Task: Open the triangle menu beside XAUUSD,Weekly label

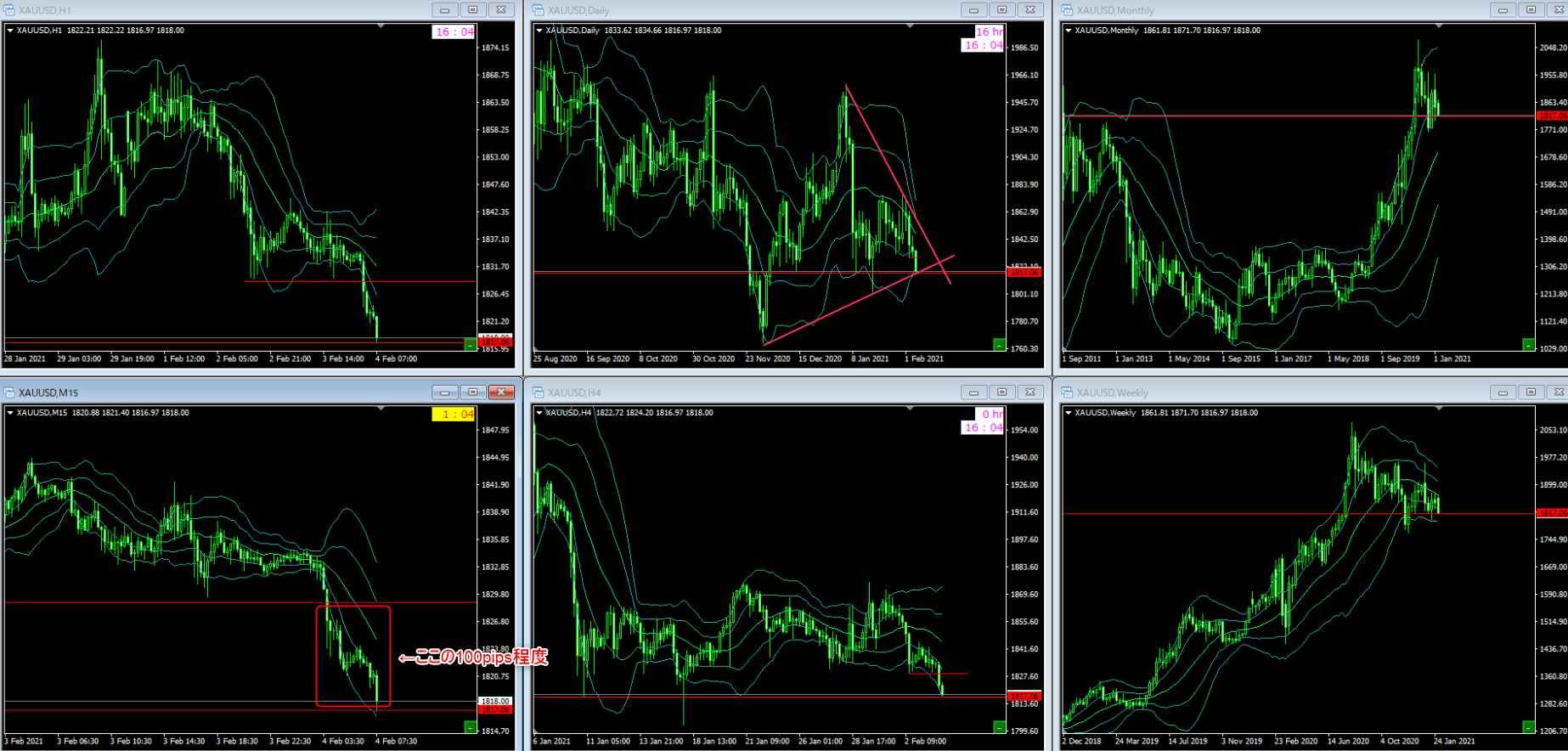Action: [x=1069, y=413]
